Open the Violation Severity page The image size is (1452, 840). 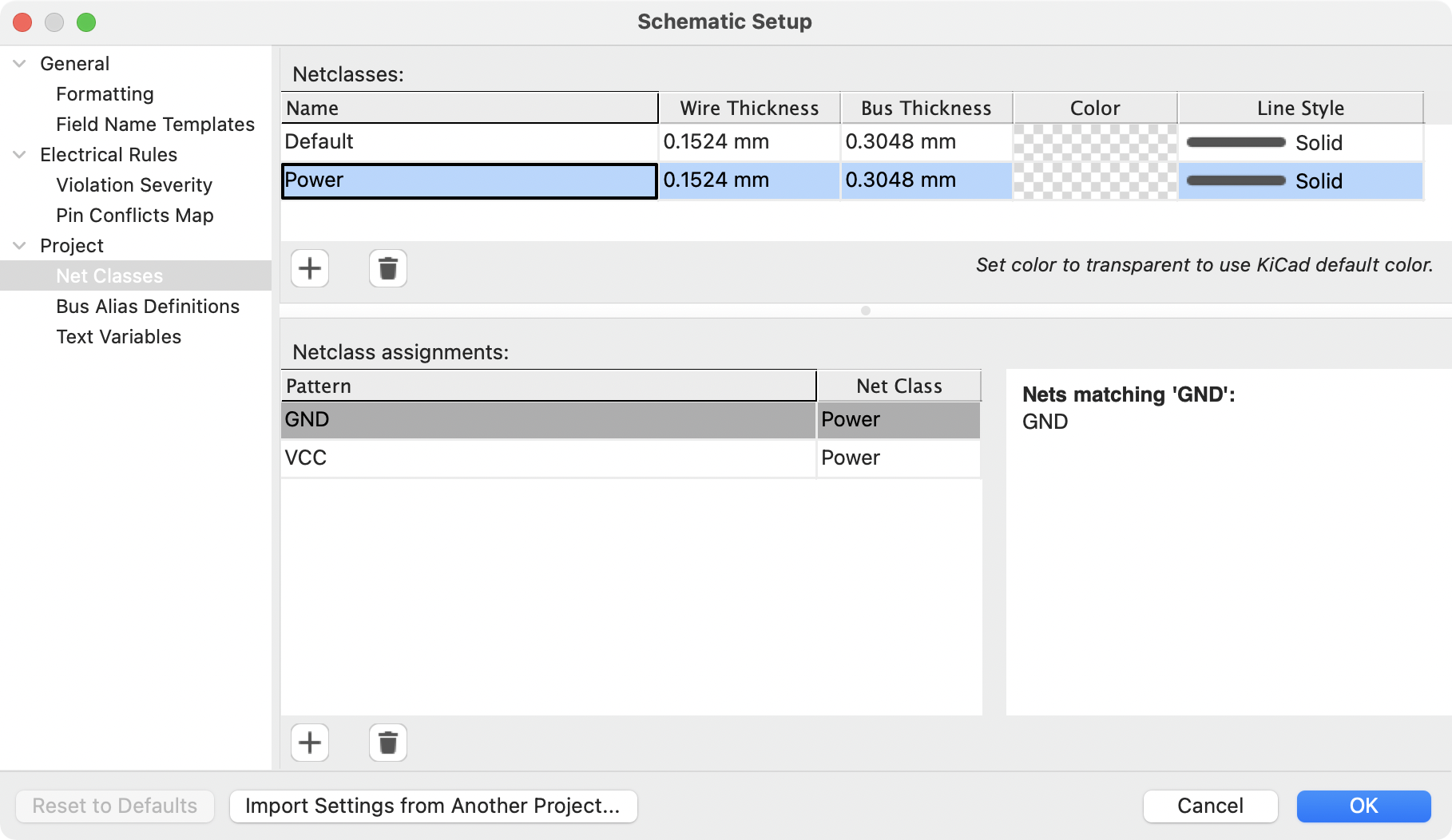(134, 184)
